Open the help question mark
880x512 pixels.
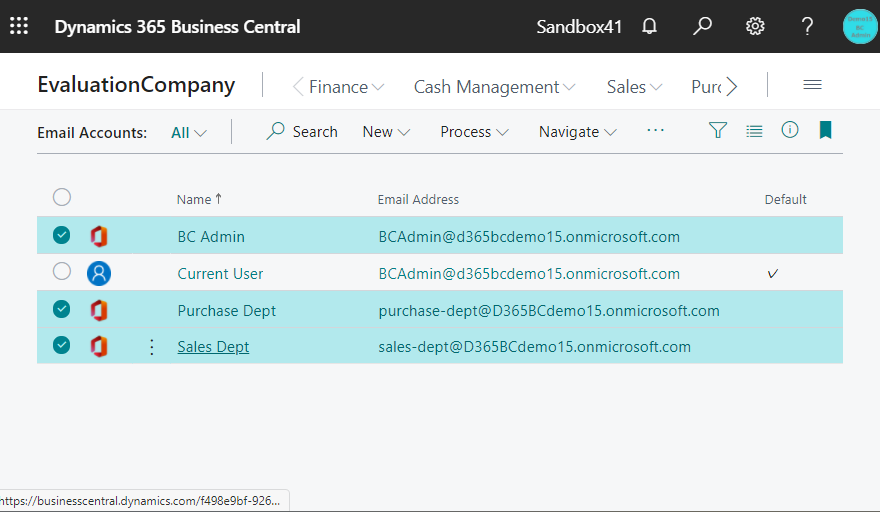click(x=807, y=26)
